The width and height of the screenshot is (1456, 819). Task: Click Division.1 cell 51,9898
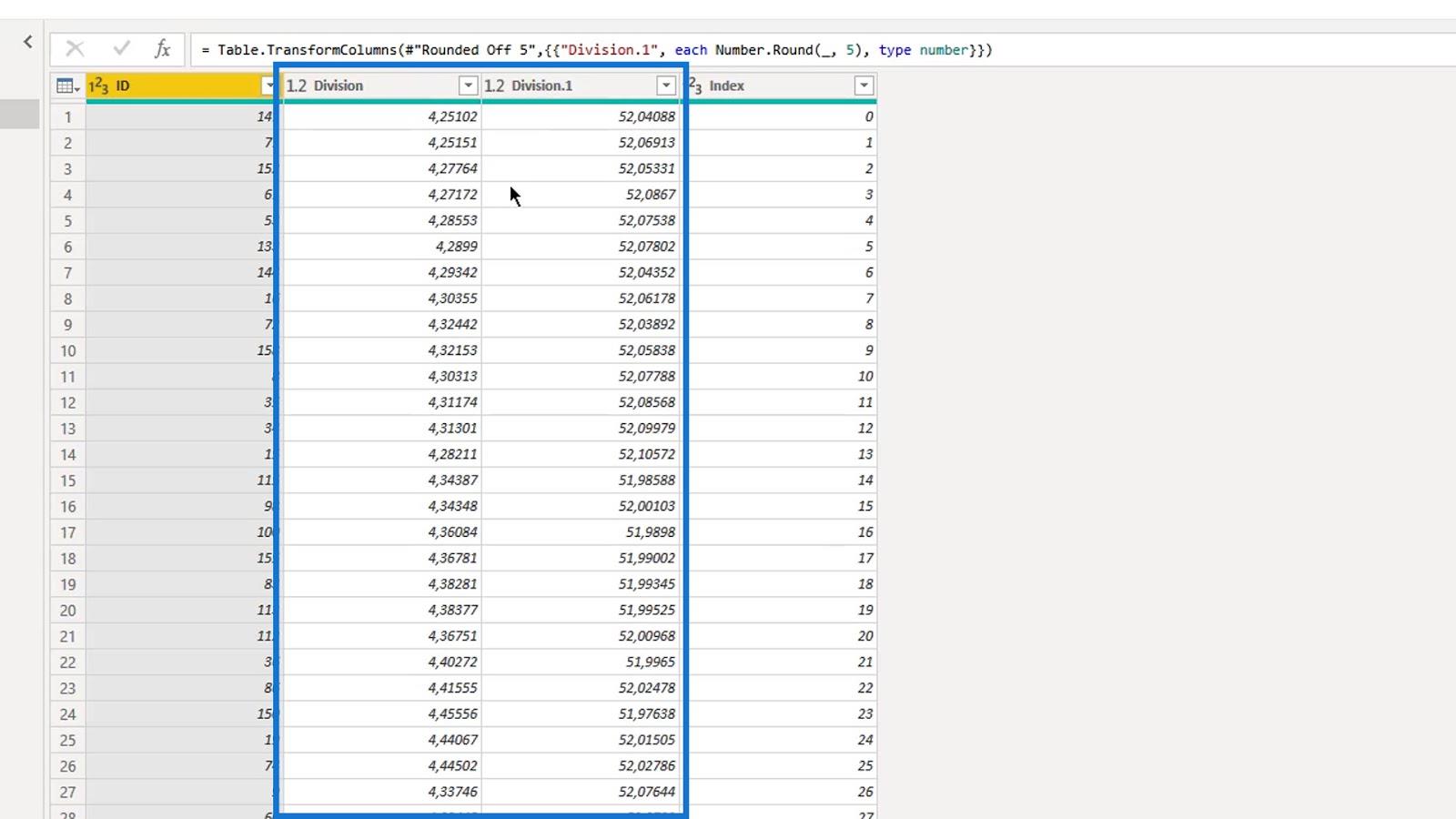click(x=581, y=532)
